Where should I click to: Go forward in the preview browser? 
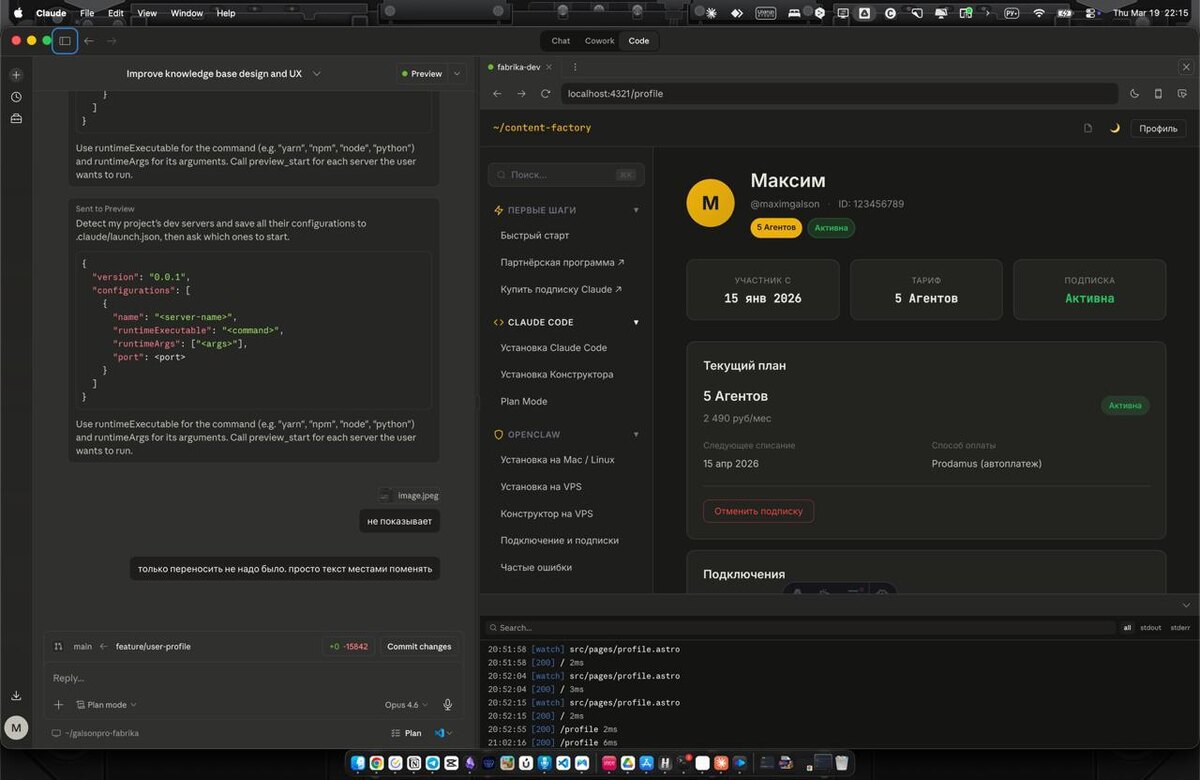[x=521, y=94]
